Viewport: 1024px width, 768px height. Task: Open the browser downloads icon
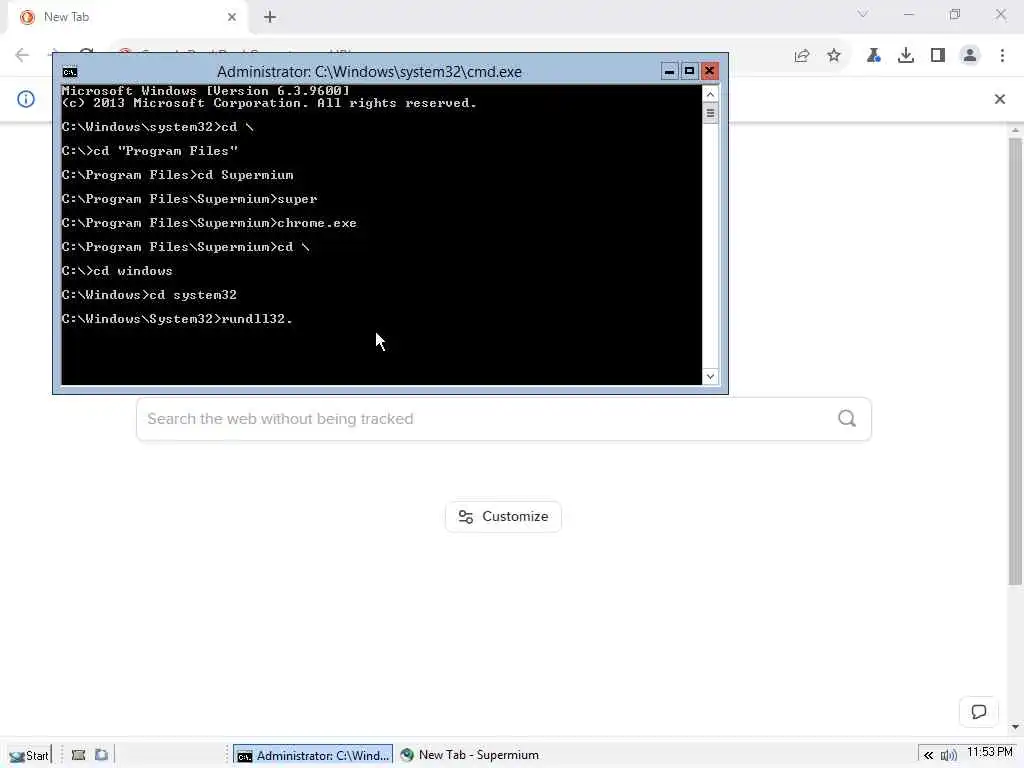pos(906,56)
